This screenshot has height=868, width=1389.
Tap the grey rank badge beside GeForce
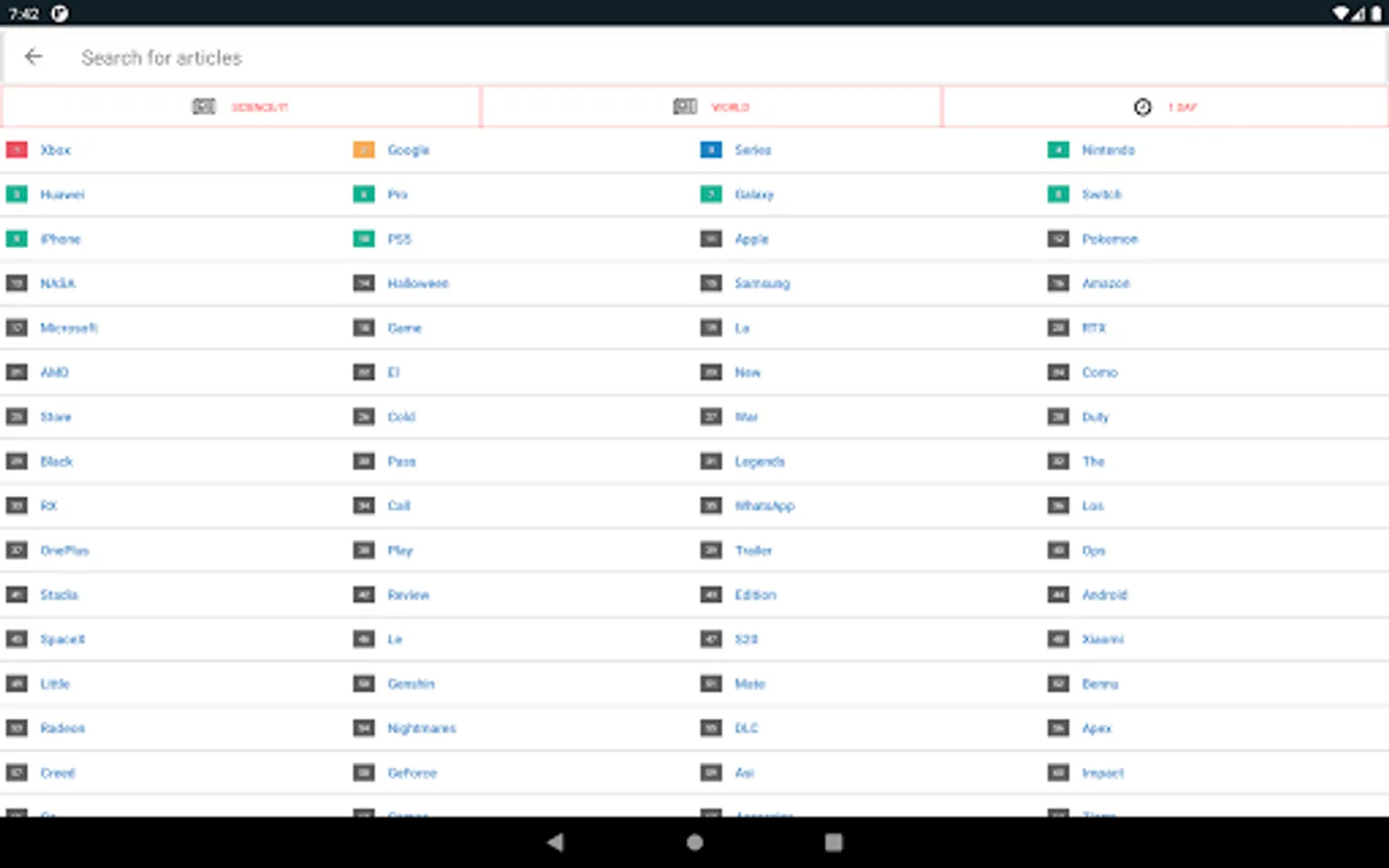pos(364,773)
